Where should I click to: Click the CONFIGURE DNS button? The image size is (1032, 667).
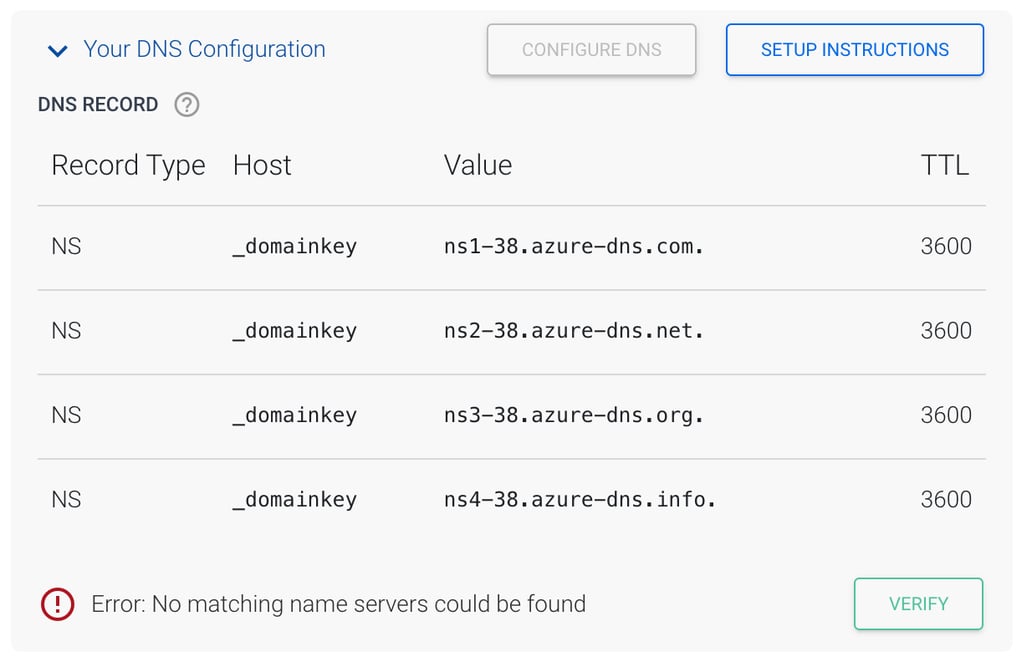click(x=591, y=49)
